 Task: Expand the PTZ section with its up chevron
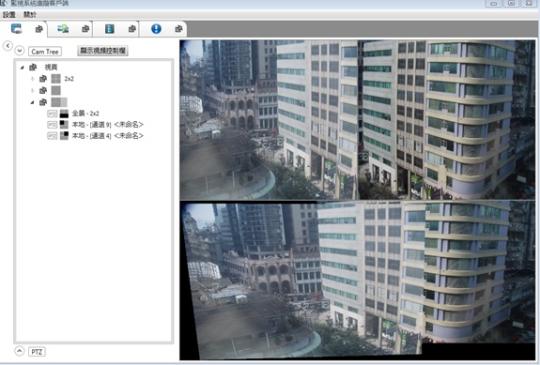(x=20, y=351)
